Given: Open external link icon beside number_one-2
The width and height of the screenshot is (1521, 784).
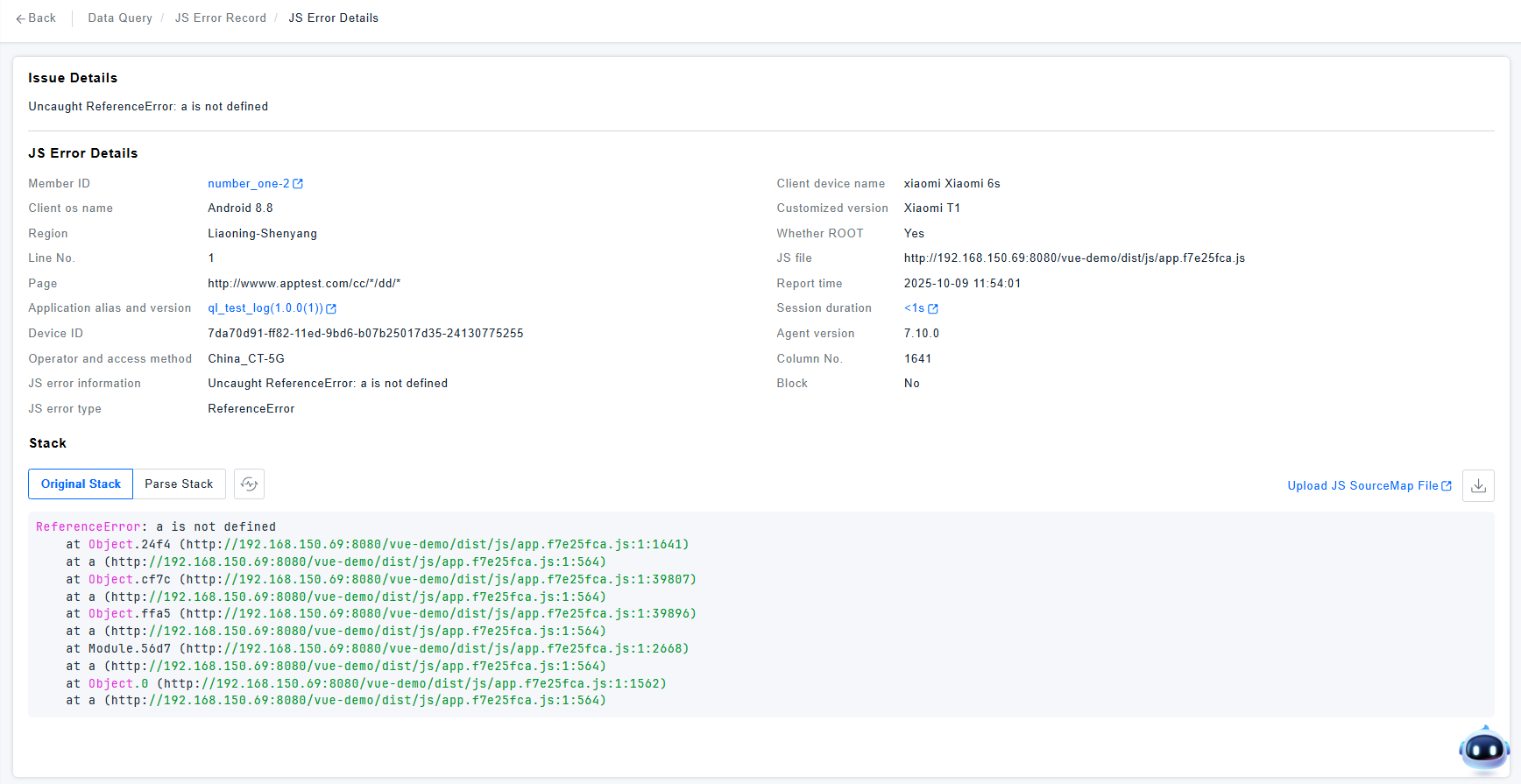Looking at the screenshot, I should pyautogui.click(x=298, y=184).
